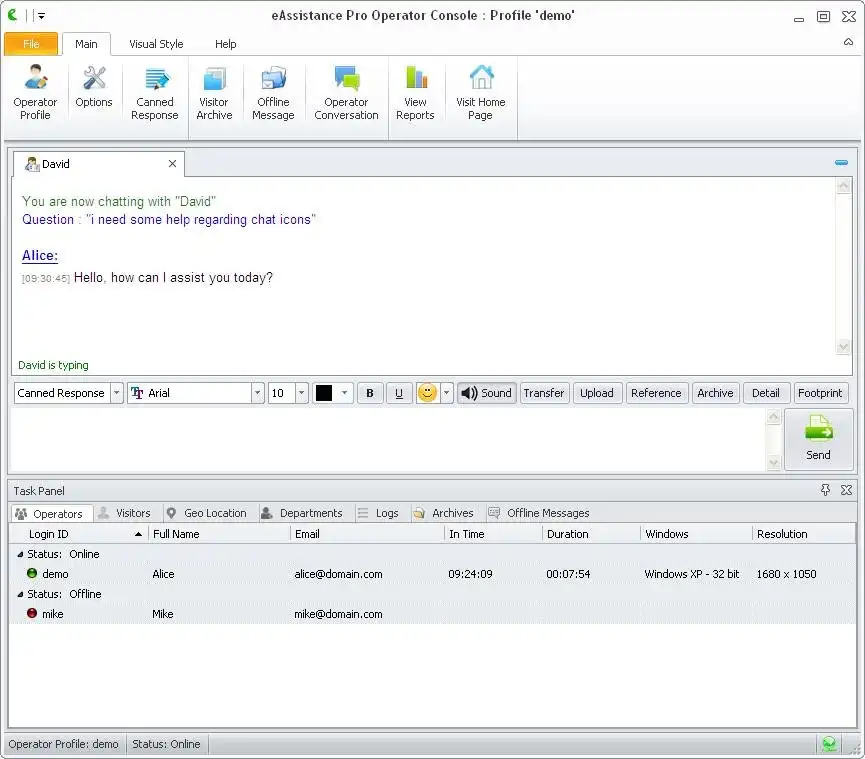
Task: Toggle bold text formatting
Action: [370, 393]
